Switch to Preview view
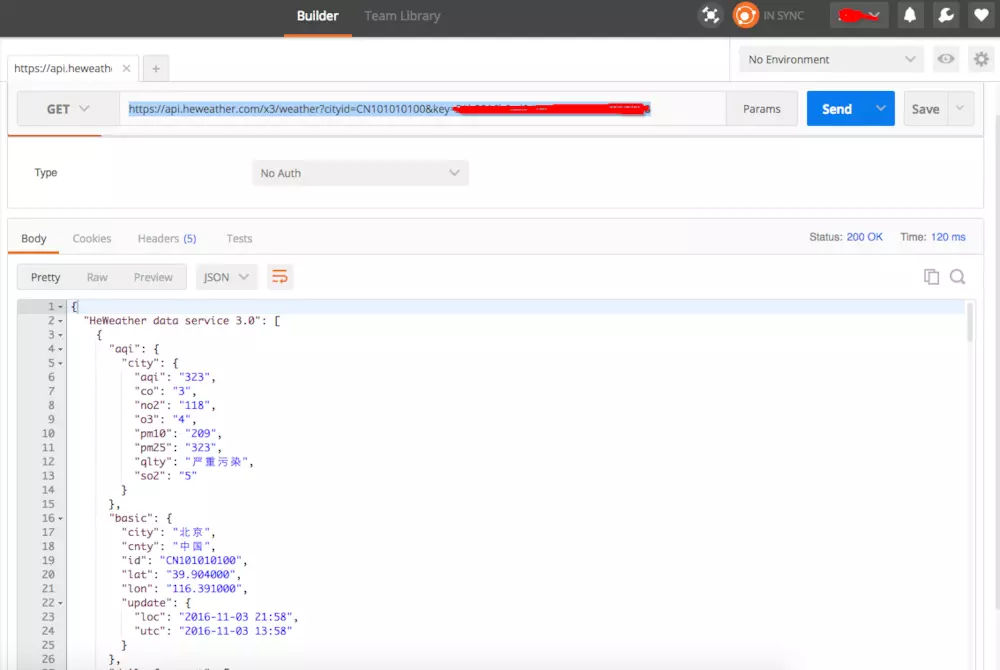The width and height of the screenshot is (1000, 670). coord(153,277)
